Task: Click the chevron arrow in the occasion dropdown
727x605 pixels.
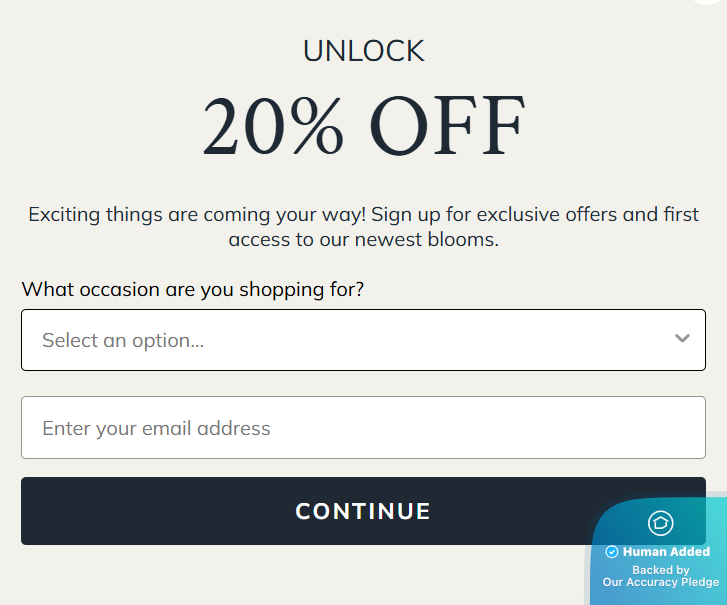Action: pyautogui.click(x=682, y=339)
